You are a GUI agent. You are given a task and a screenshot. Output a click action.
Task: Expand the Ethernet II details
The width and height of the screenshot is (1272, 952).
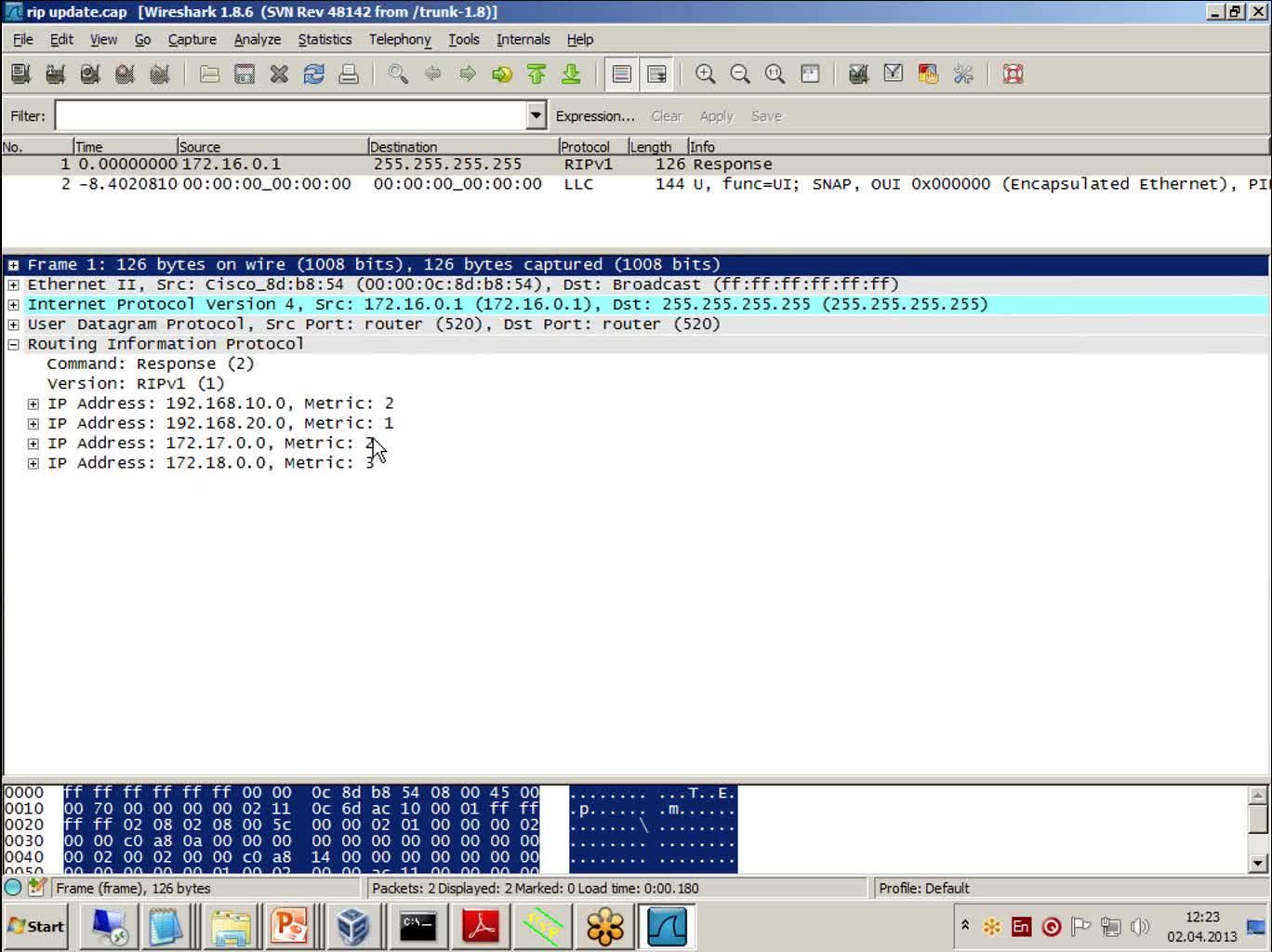point(13,284)
